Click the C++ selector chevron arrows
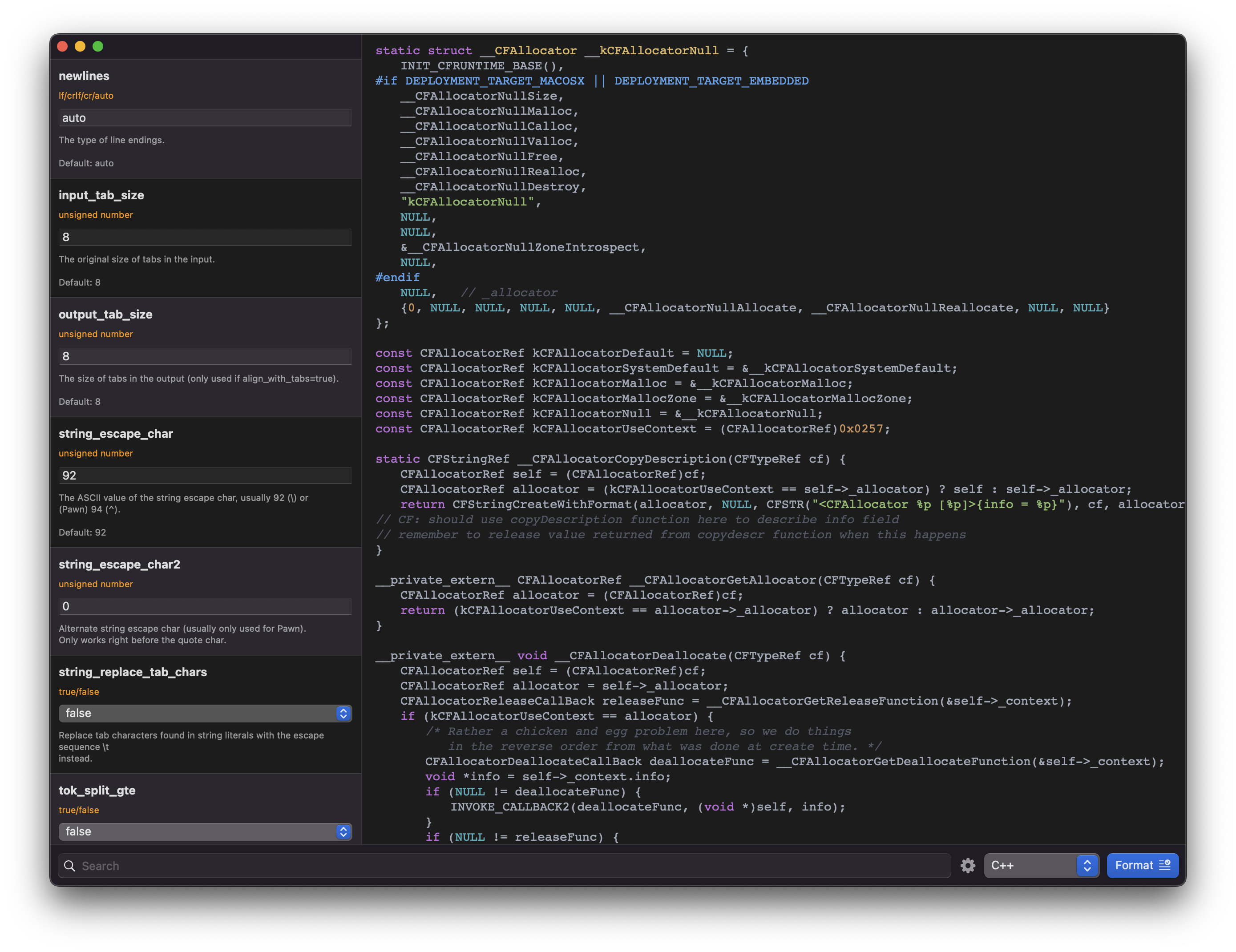This screenshot has height=952, width=1236. point(1087,865)
